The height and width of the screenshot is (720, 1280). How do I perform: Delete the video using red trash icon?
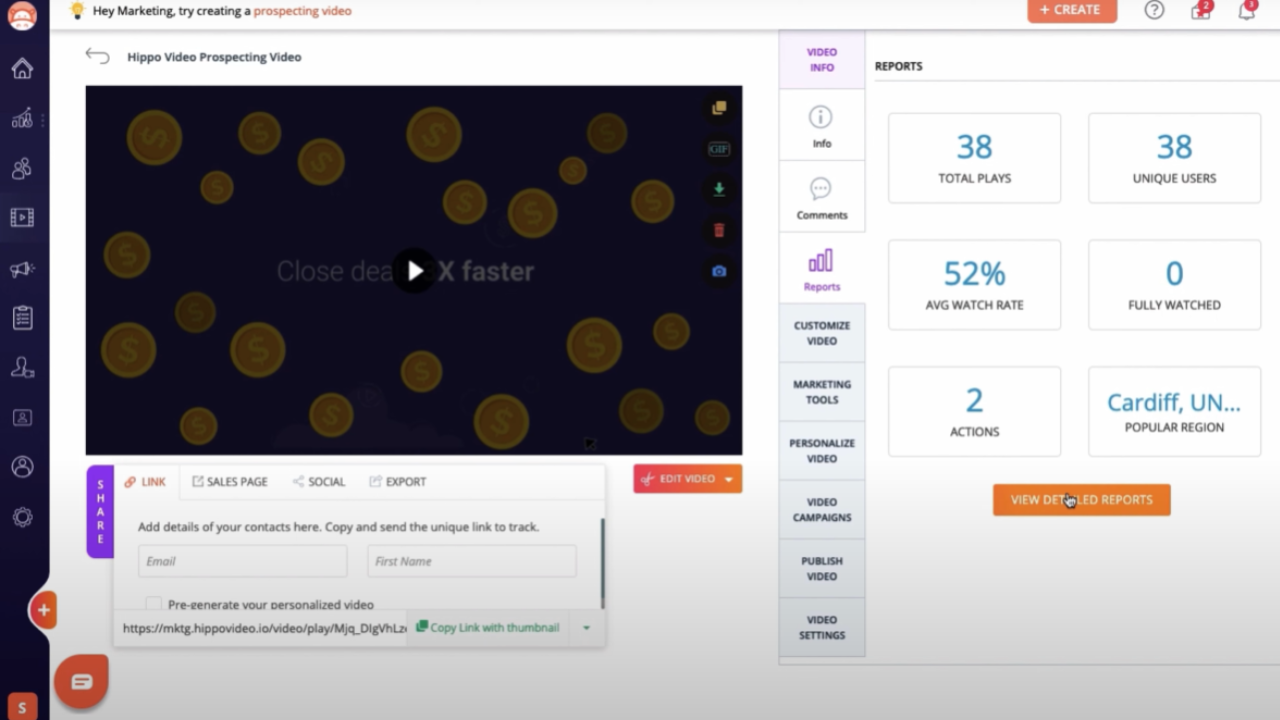(719, 230)
